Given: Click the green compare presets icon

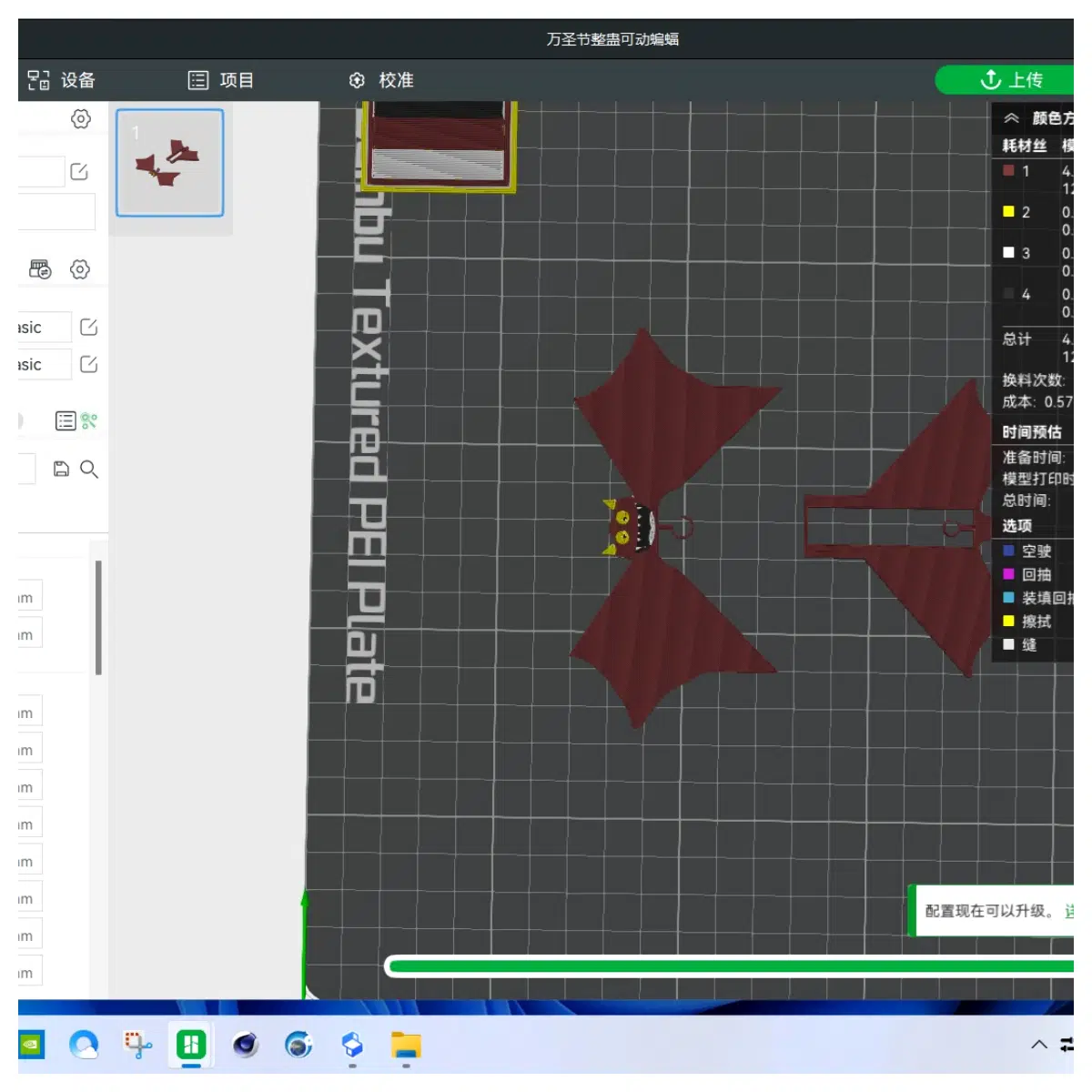Looking at the screenshot, I should pos(88,421).
